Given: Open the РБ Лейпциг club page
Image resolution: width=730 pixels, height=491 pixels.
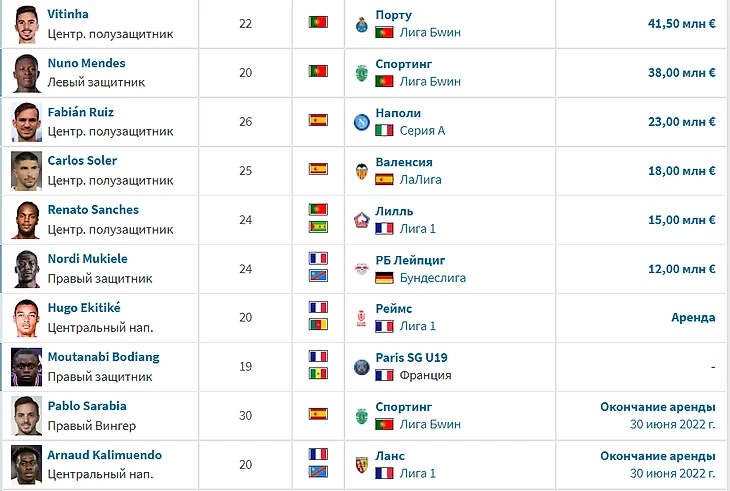Looking at the screenshot, I should click(x=410, y=260).
